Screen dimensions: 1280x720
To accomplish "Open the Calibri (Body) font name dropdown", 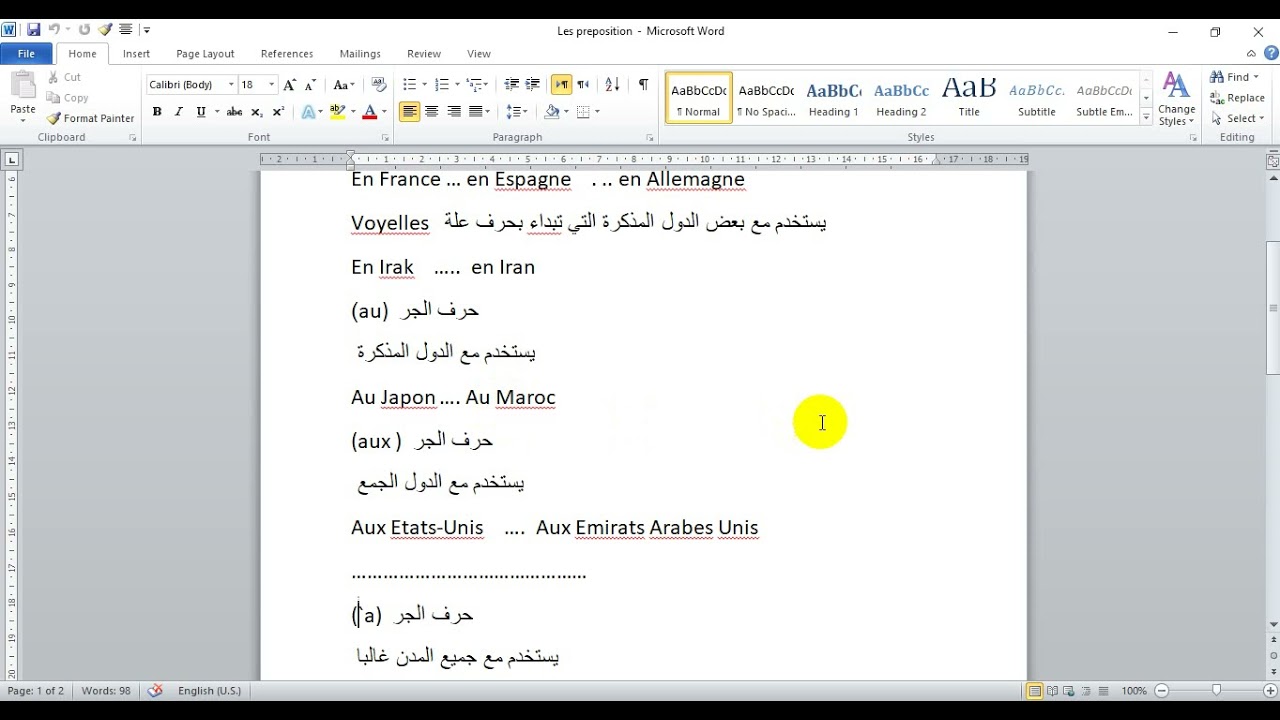I will [231, 85].
